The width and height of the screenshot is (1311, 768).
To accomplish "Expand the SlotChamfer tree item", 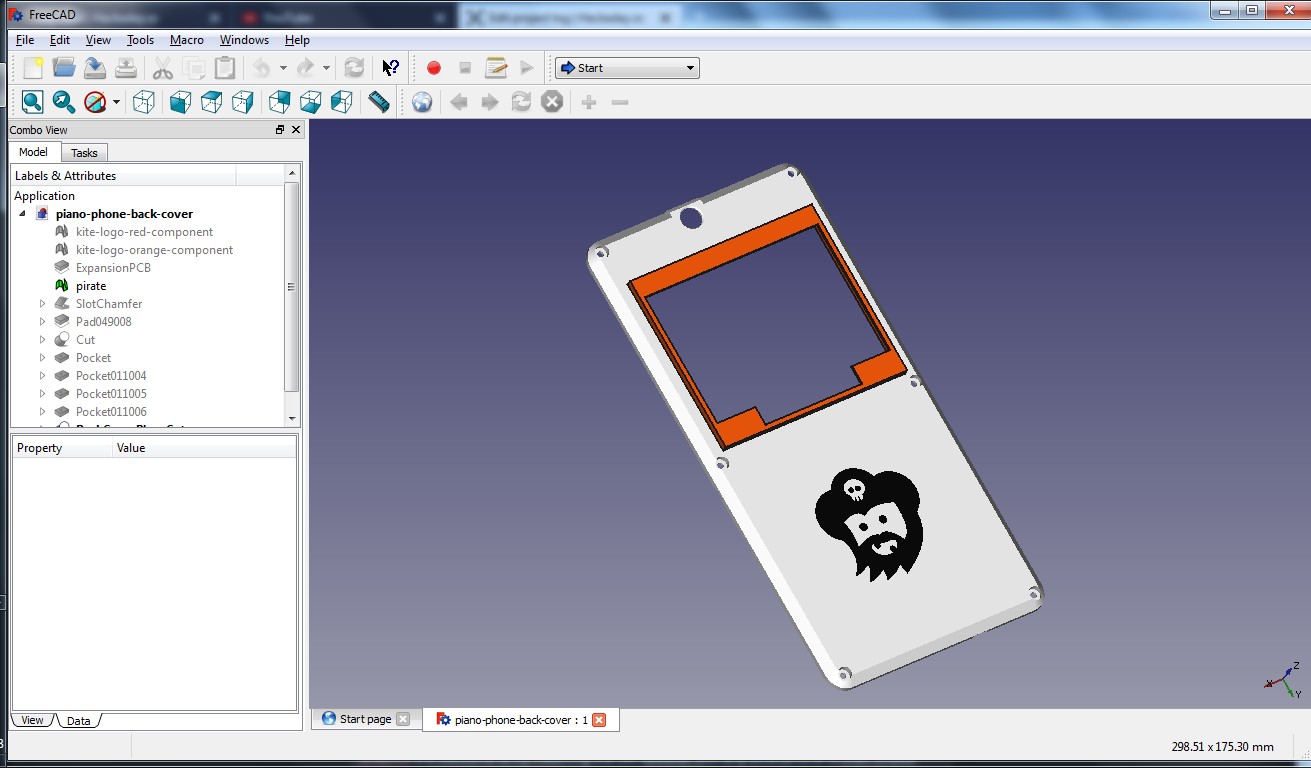I will (x=42, y=304).
